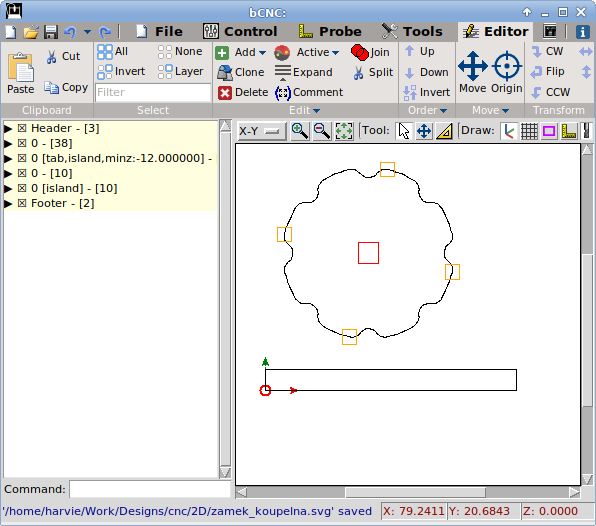Open the X-Y view dropdown
Image resolution: width=596 pixels, height=526 pixels.
click(262, 131)
